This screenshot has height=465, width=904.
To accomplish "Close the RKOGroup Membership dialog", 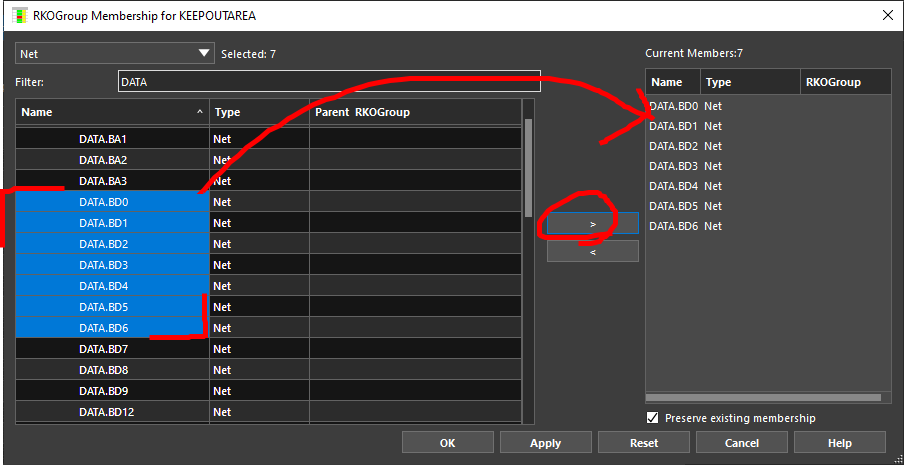I will (888, 16).
